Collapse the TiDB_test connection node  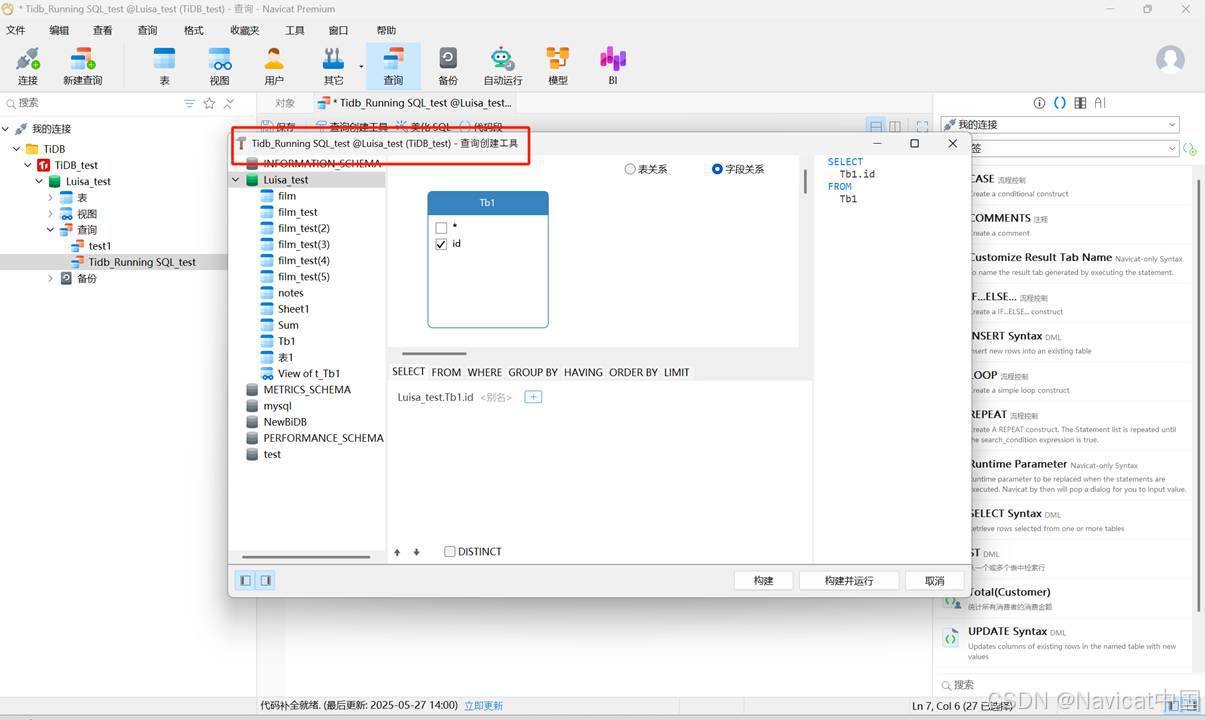pyautogui.click(x=28, y=165)
